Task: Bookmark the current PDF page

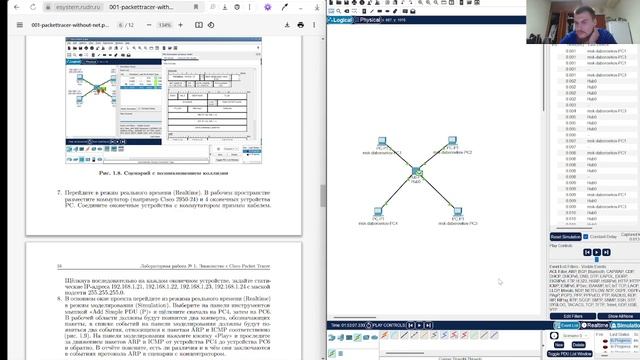Action: tap(196, 7)
